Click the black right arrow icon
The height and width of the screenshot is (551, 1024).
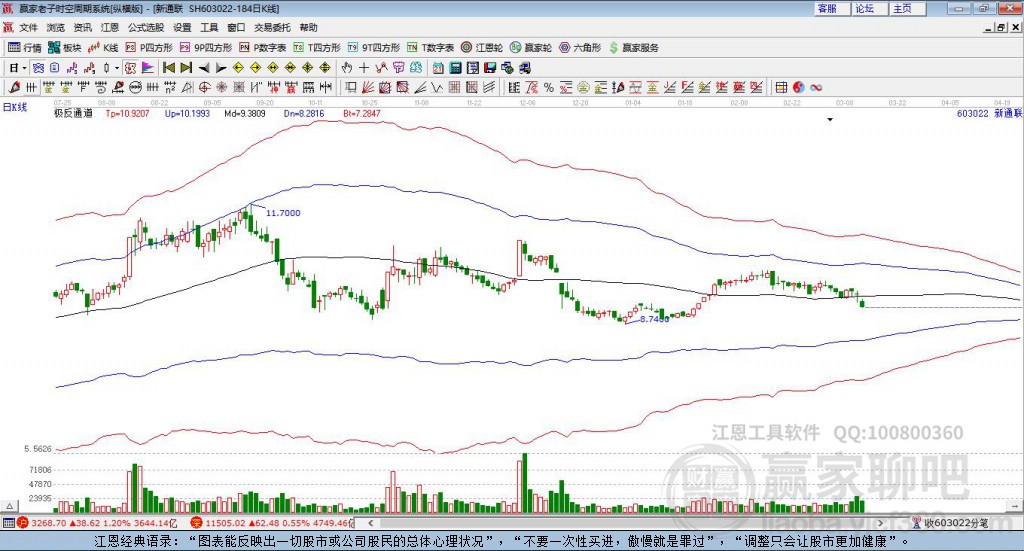tap(221, 68)
